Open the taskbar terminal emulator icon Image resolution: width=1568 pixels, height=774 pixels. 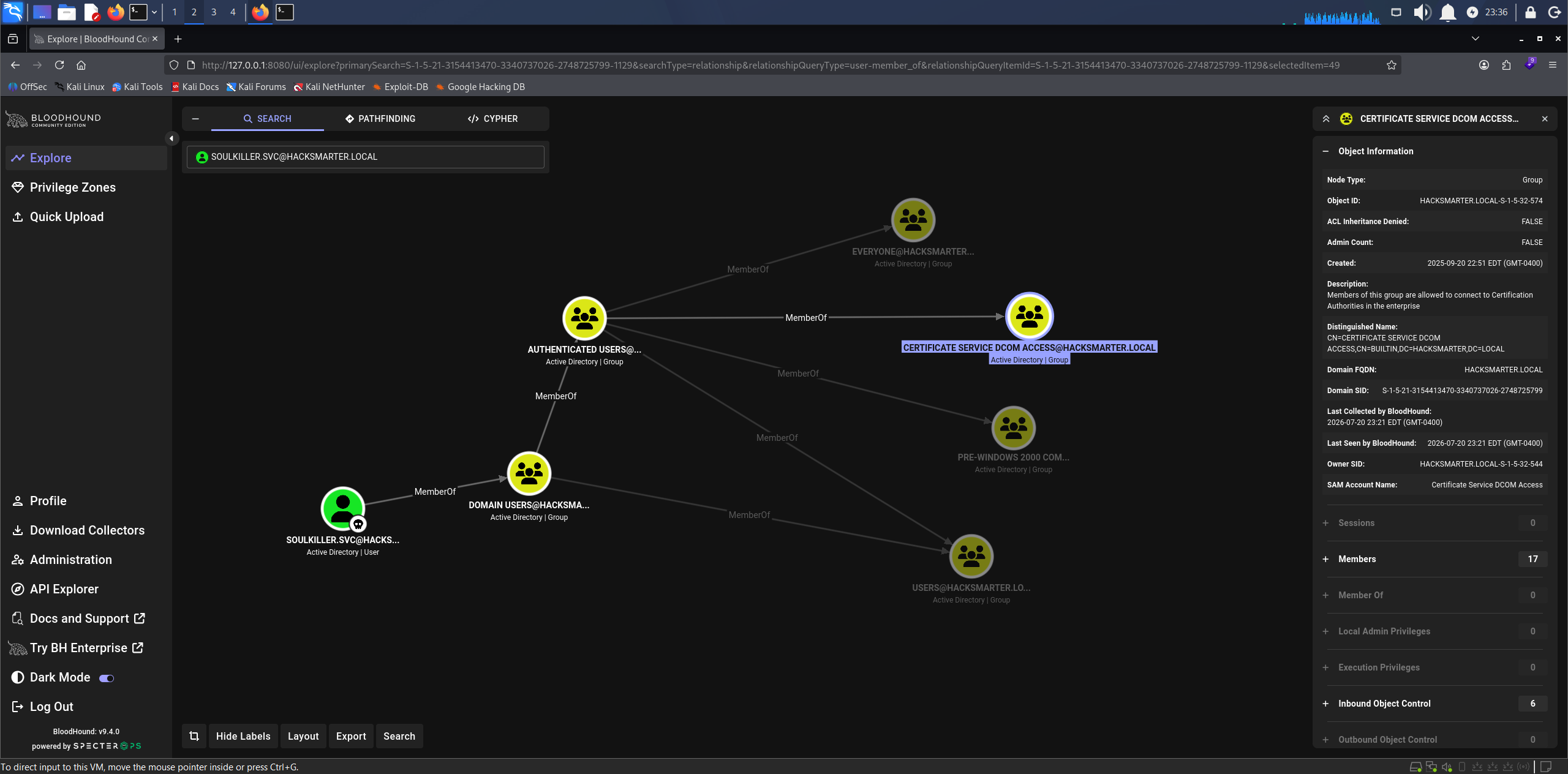(x=138, y=12)
